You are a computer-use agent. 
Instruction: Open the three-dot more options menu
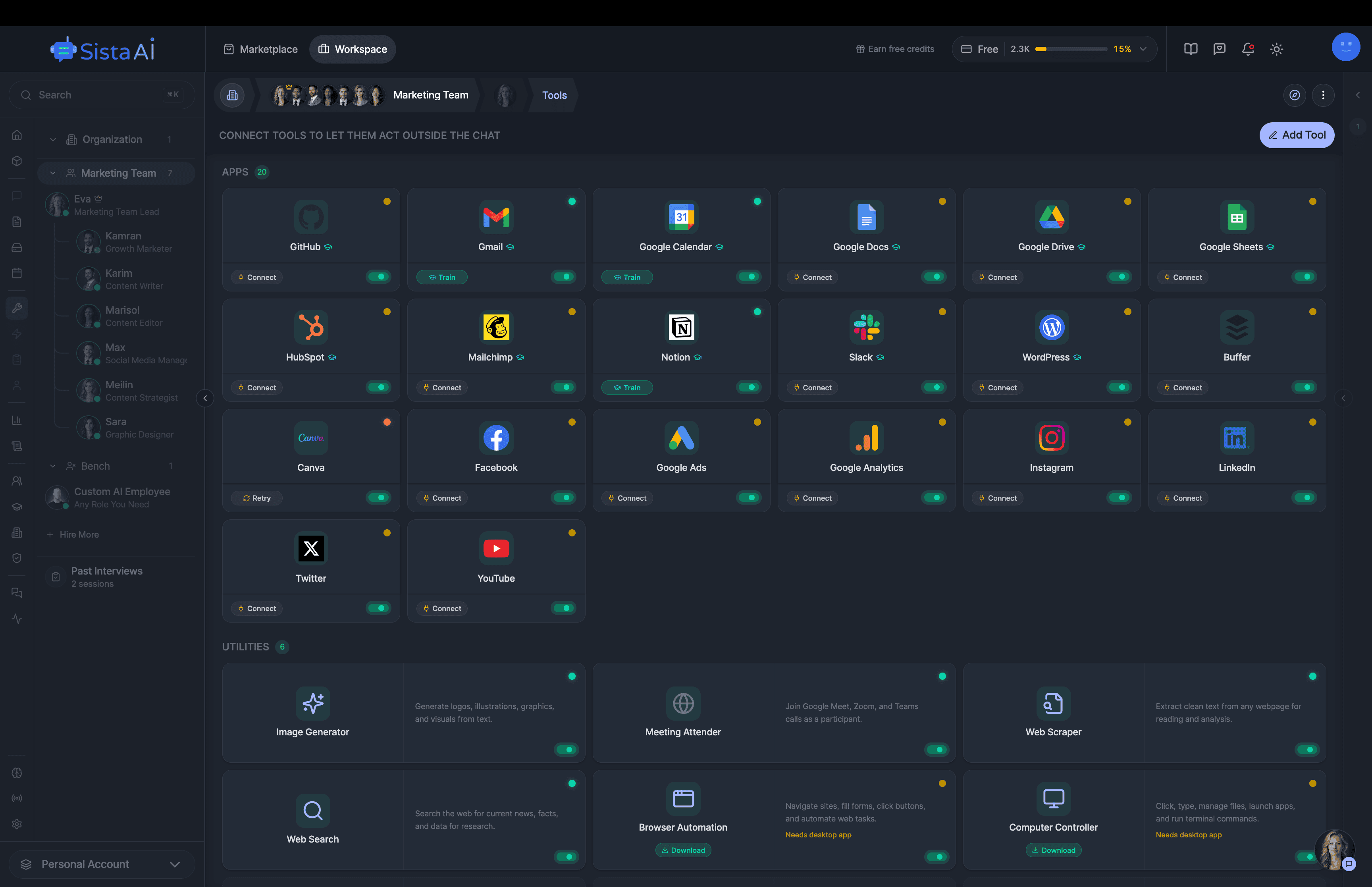(x=1323, y=95)
